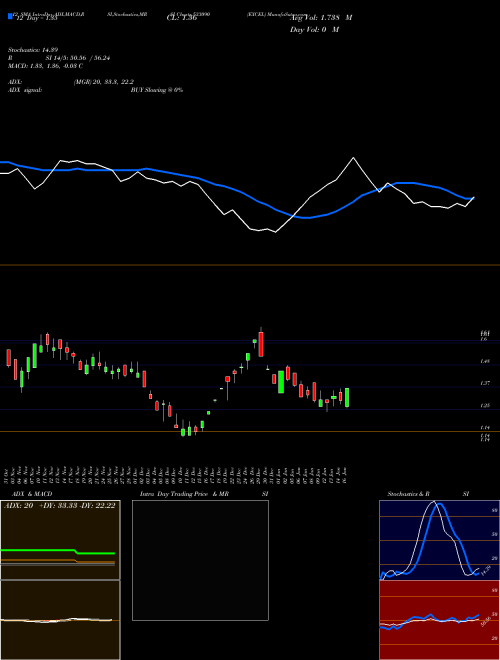Click the tall red candle at the price peak
The width and height of the screenshot is (500, 660).
coord(261,343)
